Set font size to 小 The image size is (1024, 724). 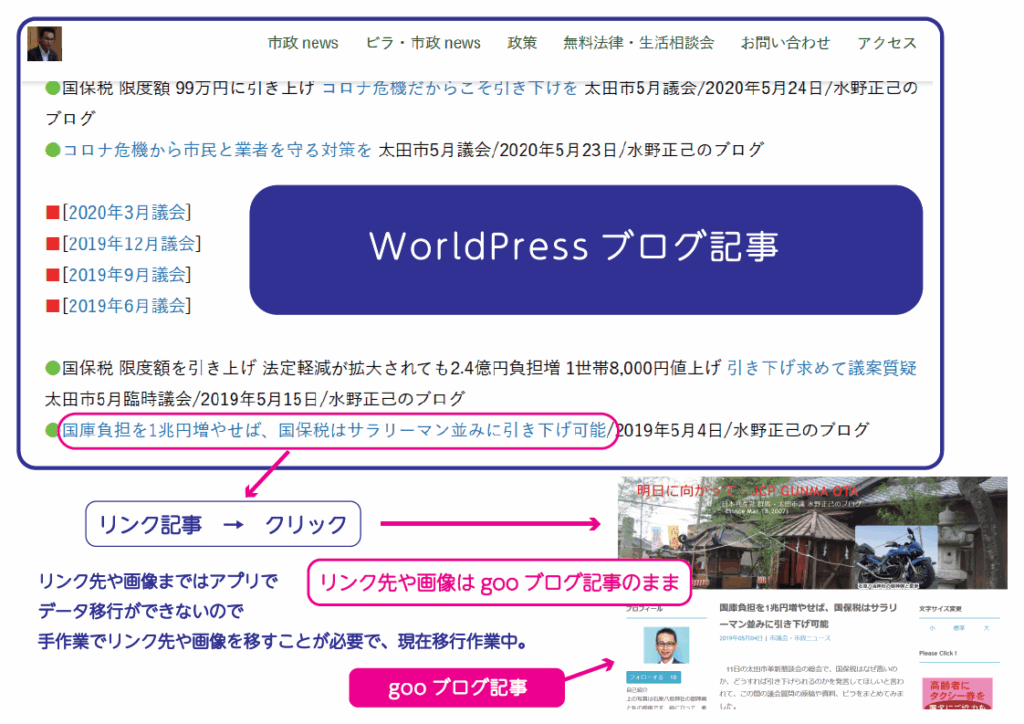tap(933, 628)
